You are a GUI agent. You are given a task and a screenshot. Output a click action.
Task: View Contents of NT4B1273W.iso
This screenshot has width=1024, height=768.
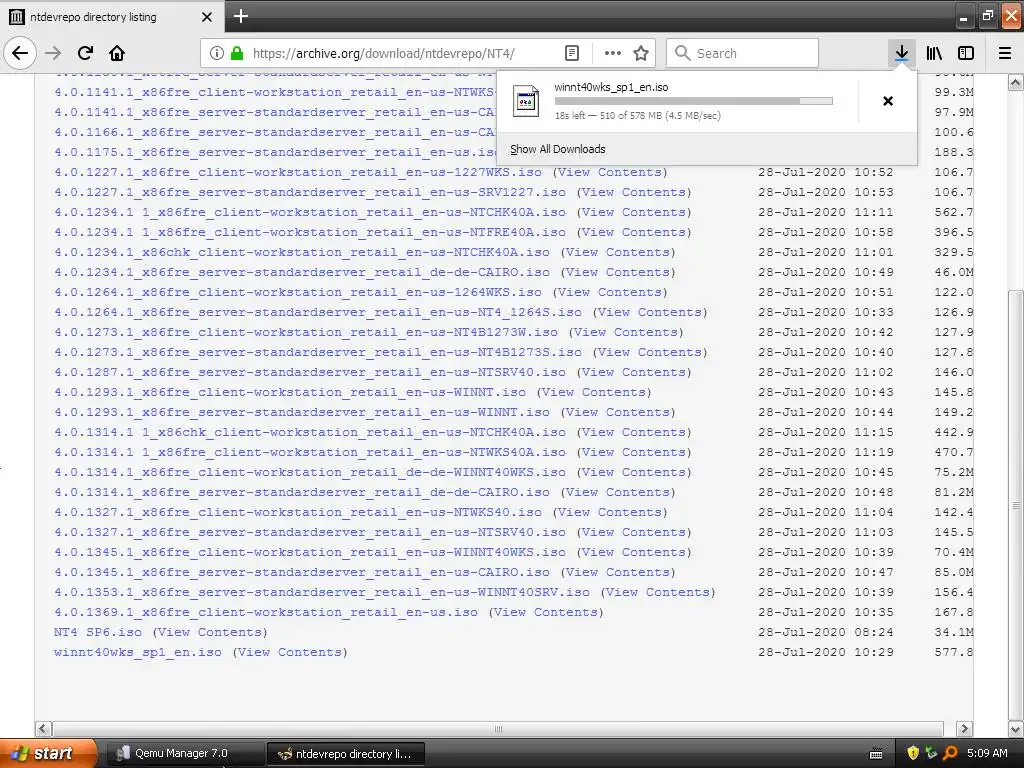coord(626,332)
